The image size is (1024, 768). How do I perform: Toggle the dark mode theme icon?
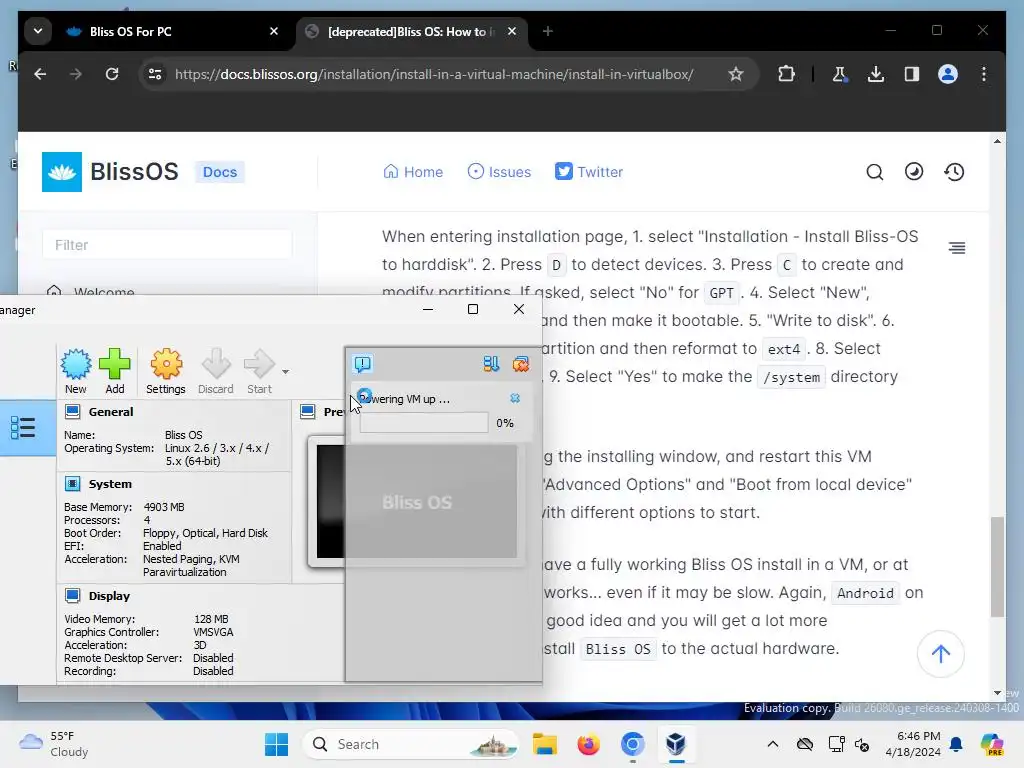(x=914, y=172)
